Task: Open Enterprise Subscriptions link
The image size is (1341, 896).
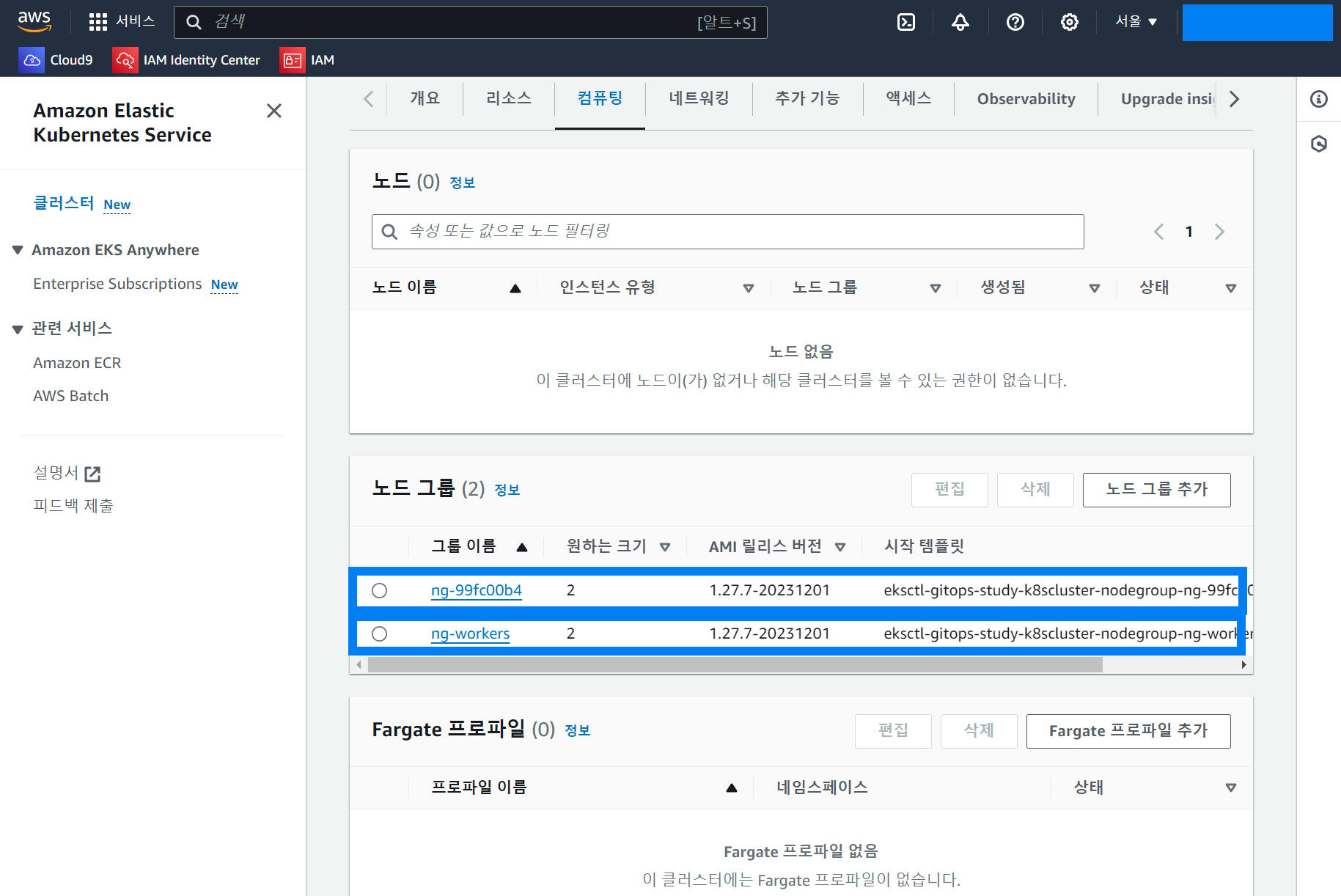Action: [117, 284]
